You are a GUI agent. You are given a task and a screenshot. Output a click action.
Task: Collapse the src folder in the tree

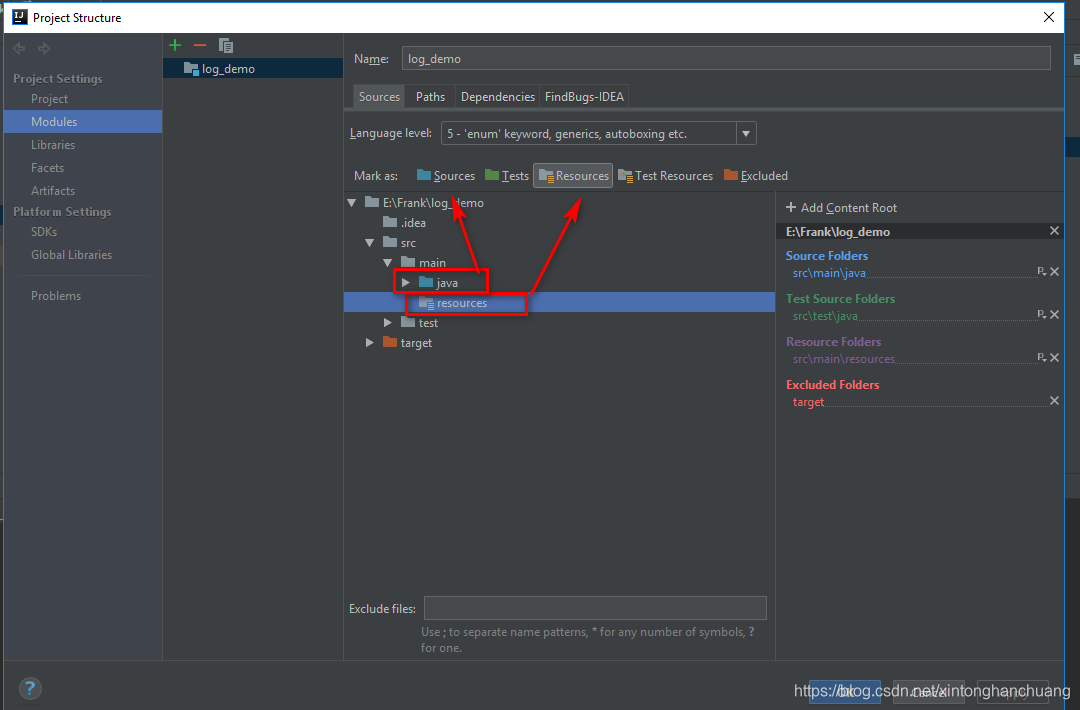pyautogui.click(x=370, y=242)
